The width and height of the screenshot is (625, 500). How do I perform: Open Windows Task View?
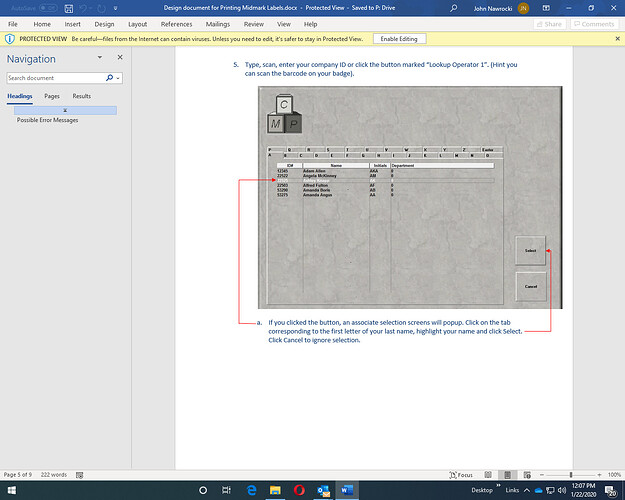[227, 491]
